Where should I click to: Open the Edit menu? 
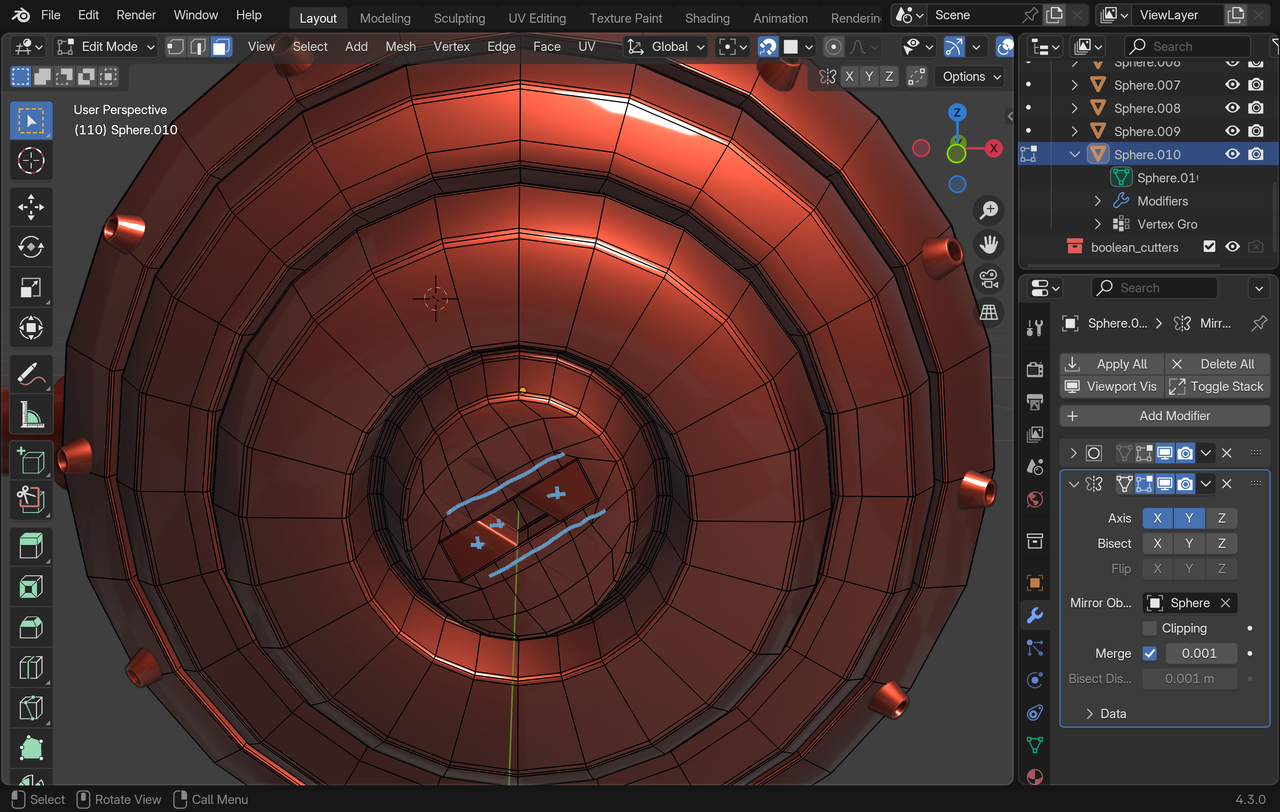(89, 15)
